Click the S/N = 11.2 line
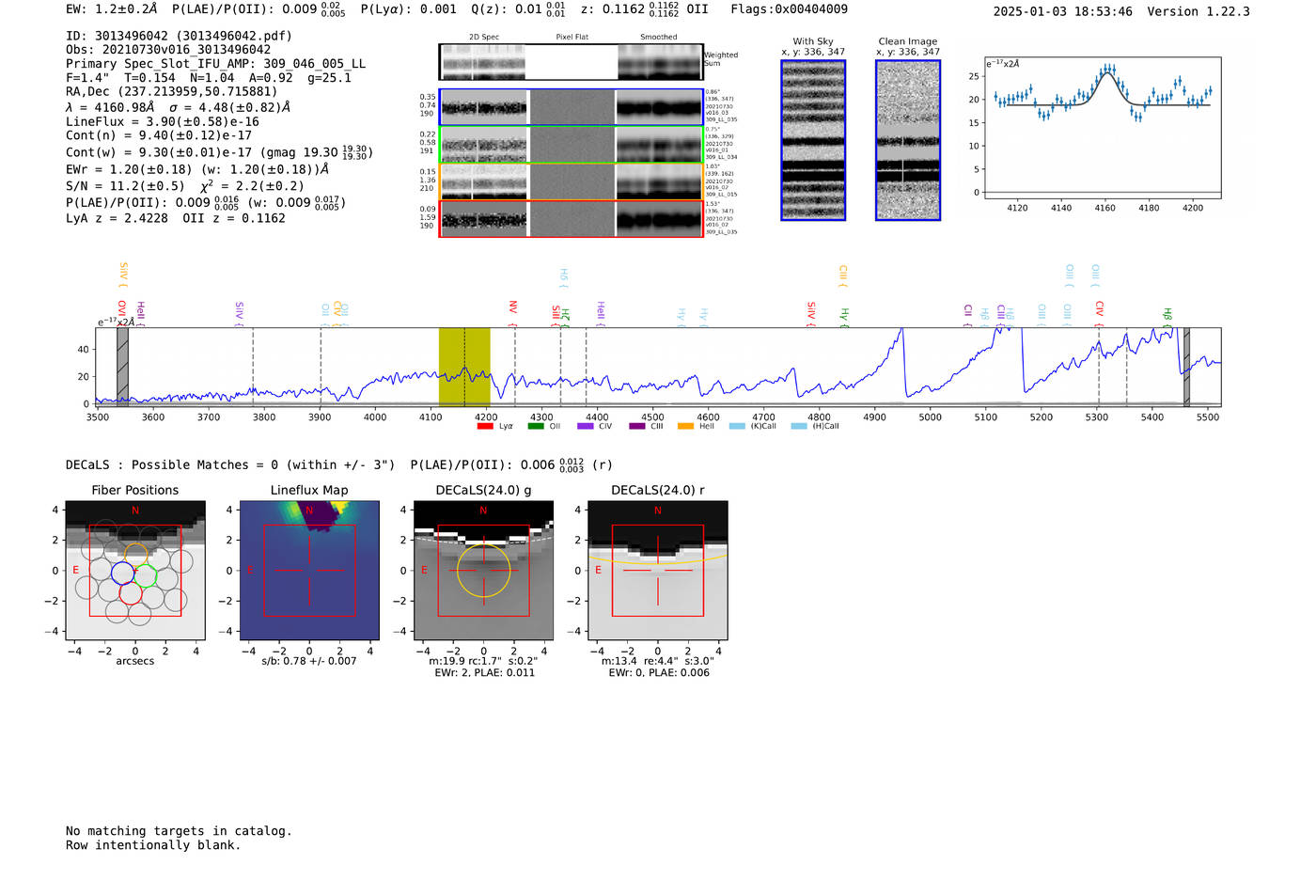Viewport: 1316px width, 896px height. 185,185
